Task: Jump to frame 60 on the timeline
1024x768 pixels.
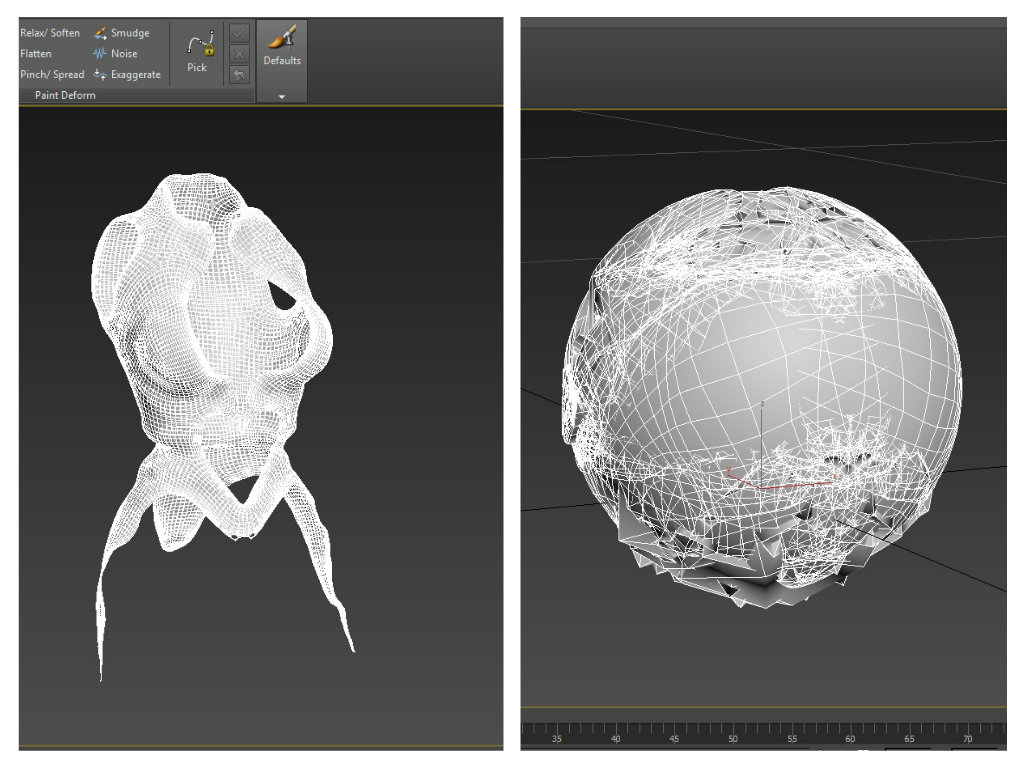Action: pos(850,739)
